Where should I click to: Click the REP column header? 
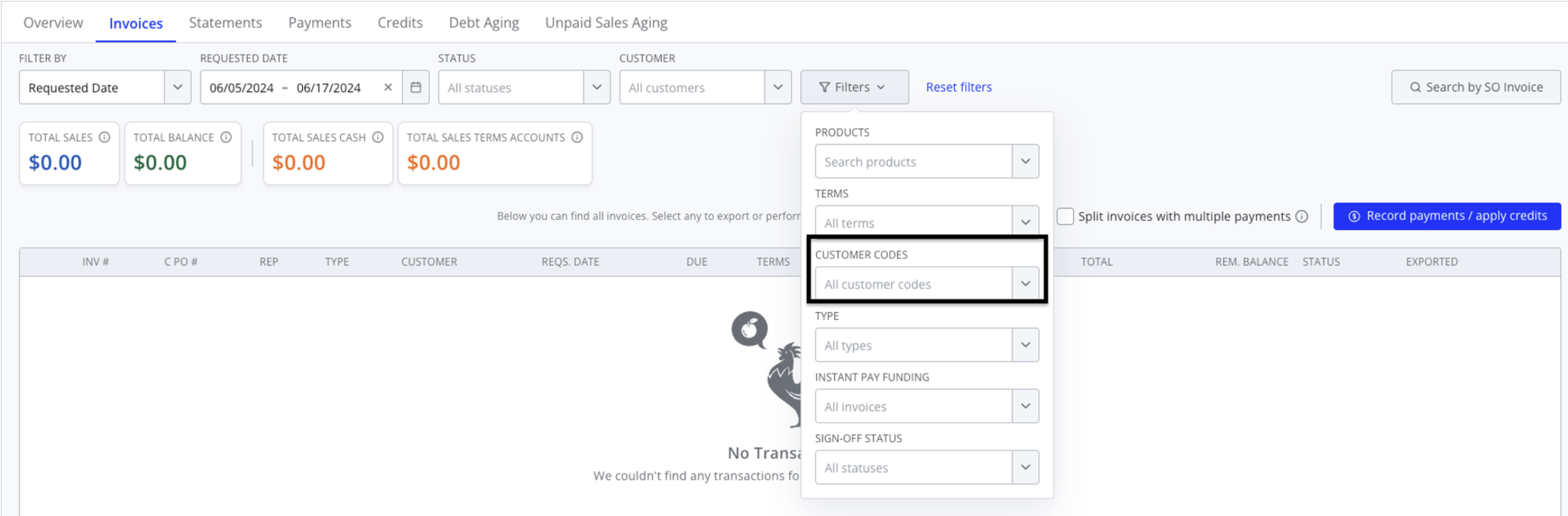tap(269, 262)
